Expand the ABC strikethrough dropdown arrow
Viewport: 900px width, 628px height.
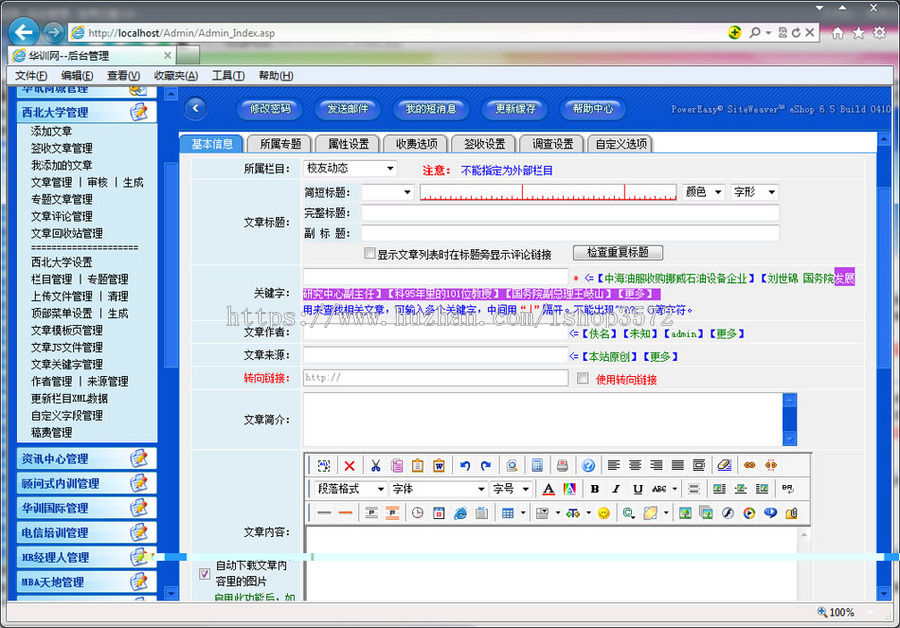pos(675,489)
